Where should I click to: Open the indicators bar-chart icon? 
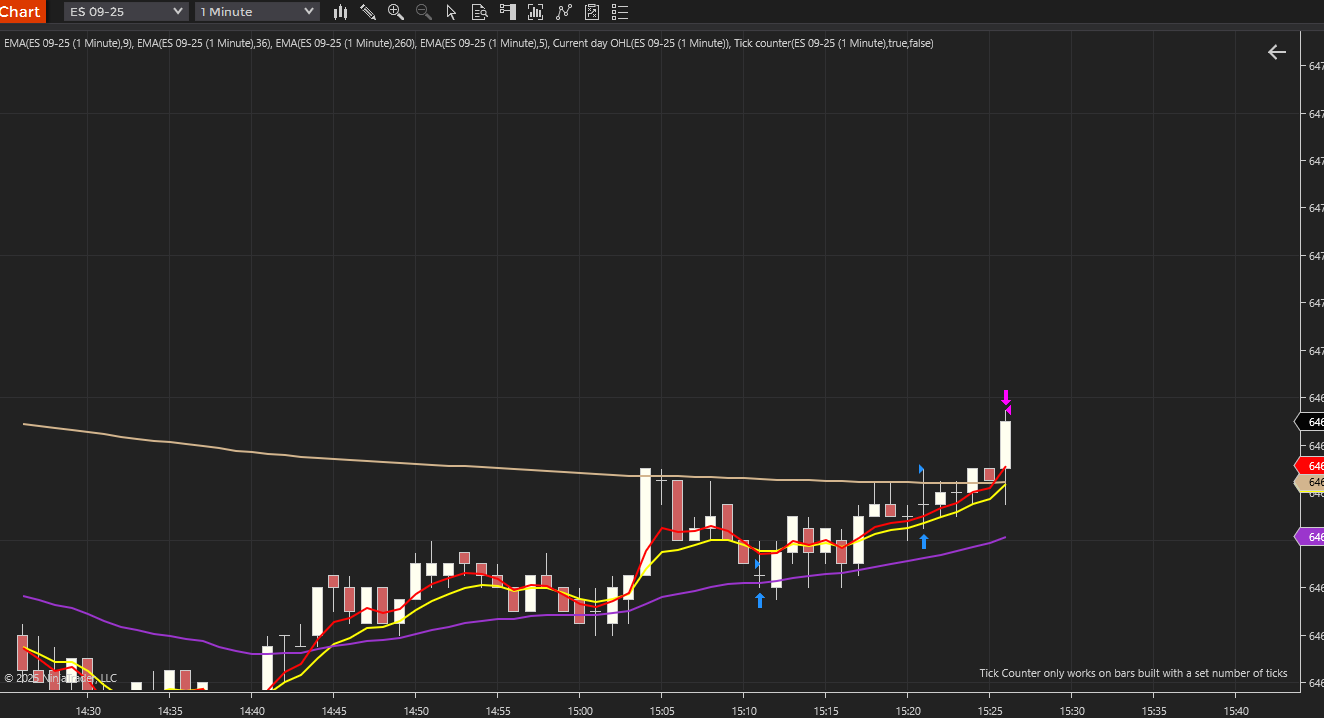[x=535, y=12]
